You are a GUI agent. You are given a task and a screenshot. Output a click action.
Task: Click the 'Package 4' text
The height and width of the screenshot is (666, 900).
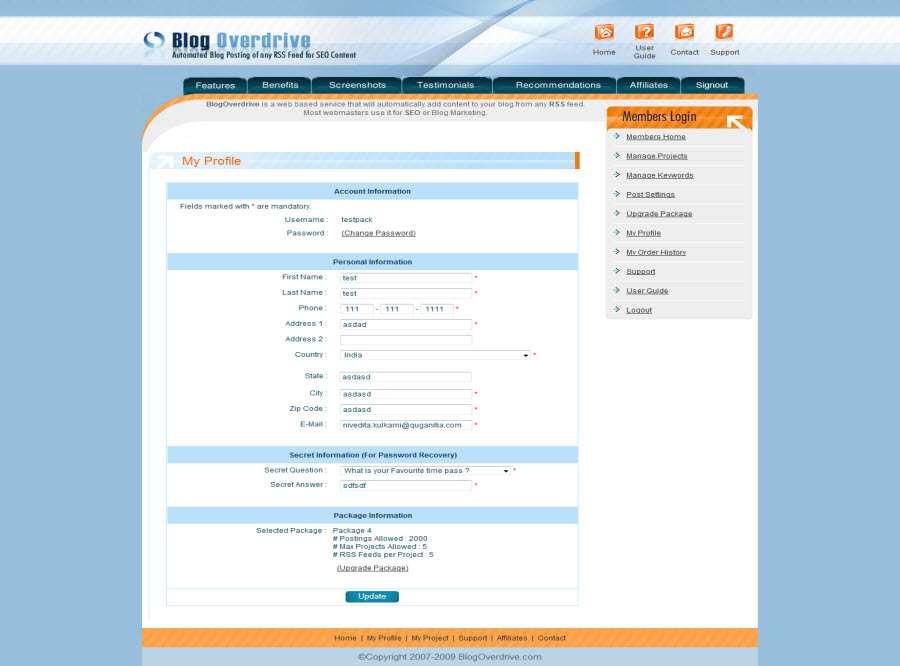pos(352,531)
